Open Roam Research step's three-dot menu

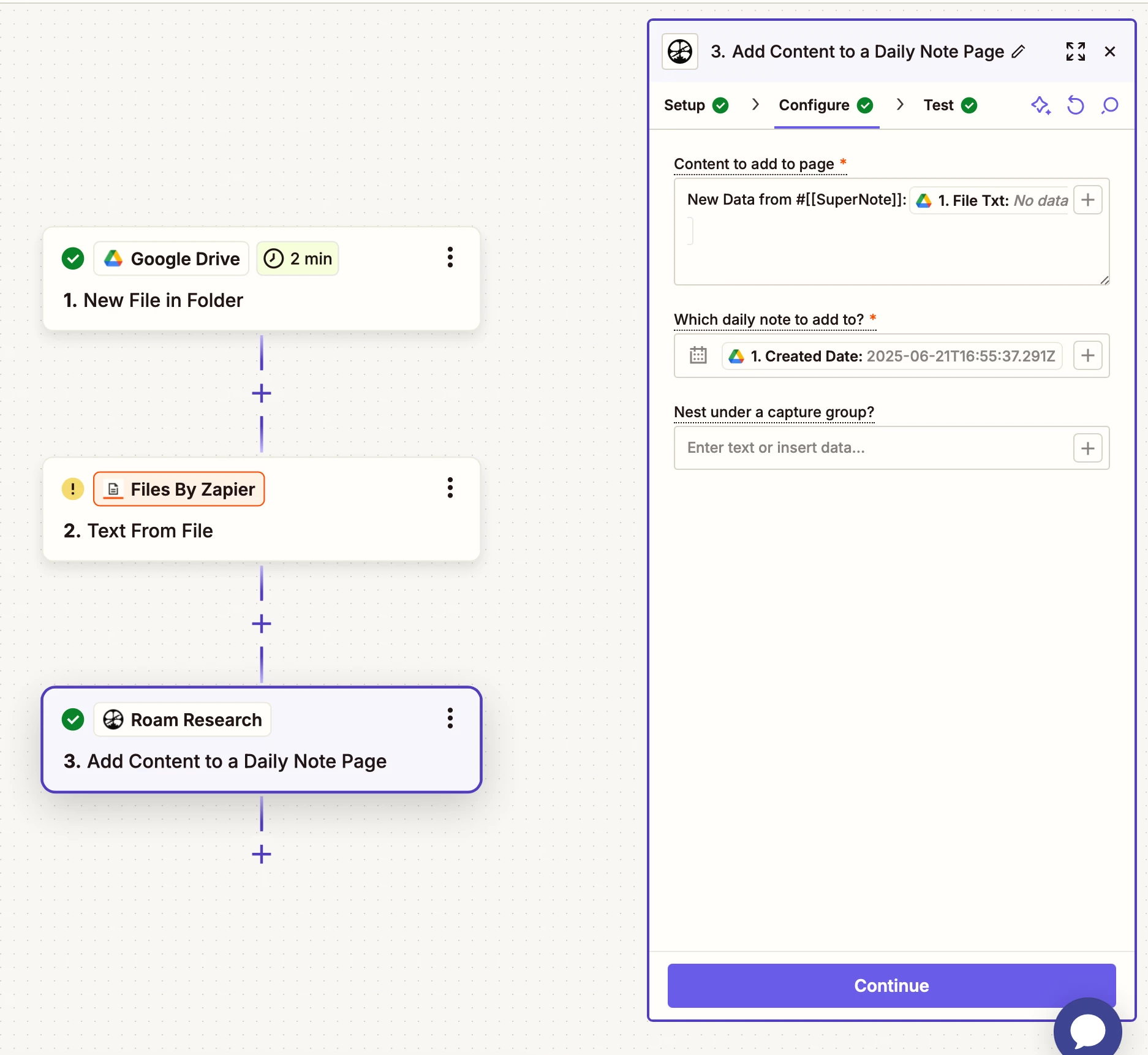450,719
